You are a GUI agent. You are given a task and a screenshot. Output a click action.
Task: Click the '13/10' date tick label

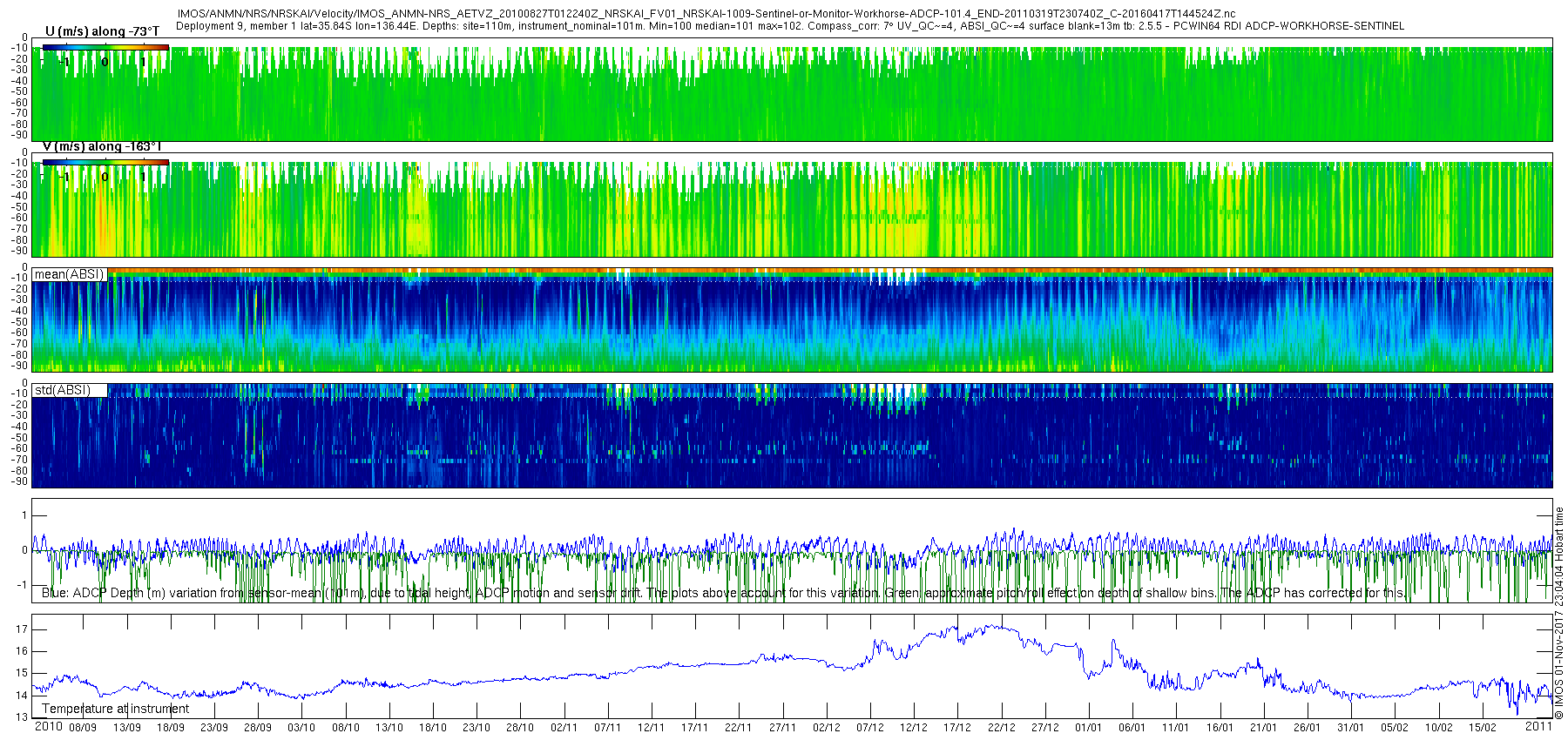389,728
